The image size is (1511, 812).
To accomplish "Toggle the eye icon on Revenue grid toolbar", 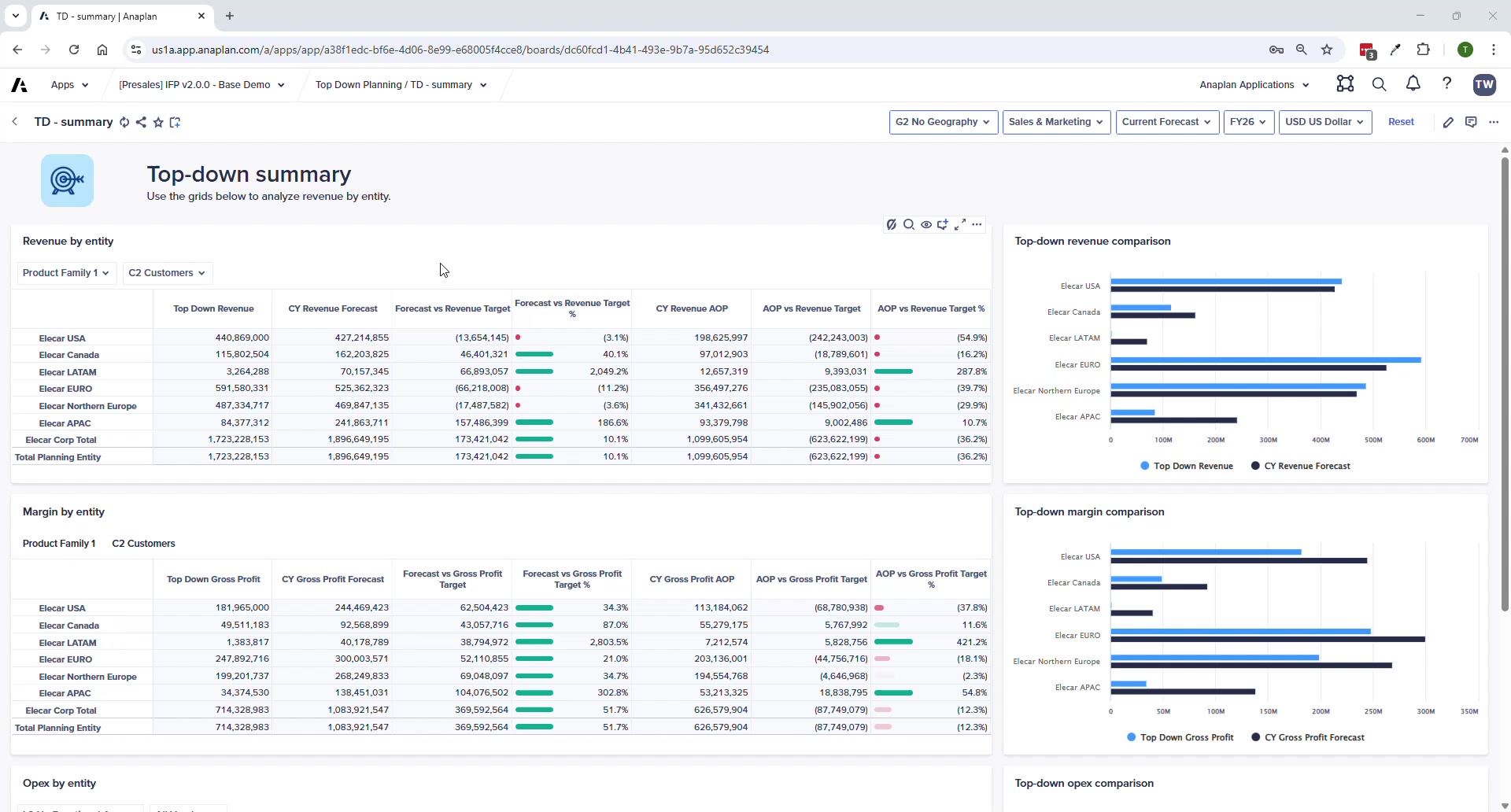I will tap(926, 225).
